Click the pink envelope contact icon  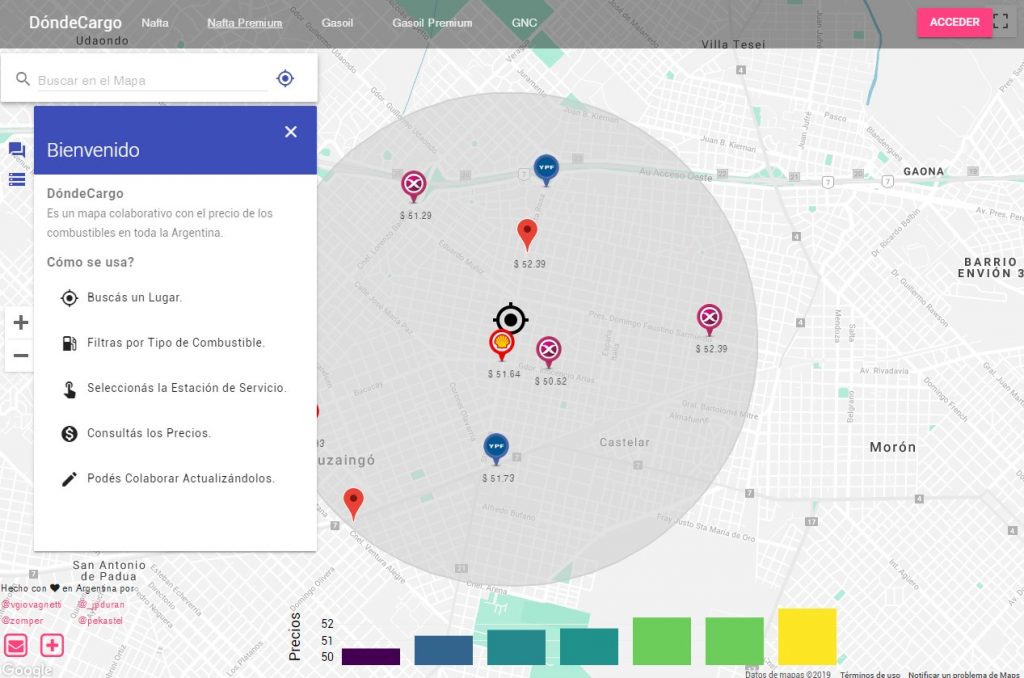(x=16, y=645)
